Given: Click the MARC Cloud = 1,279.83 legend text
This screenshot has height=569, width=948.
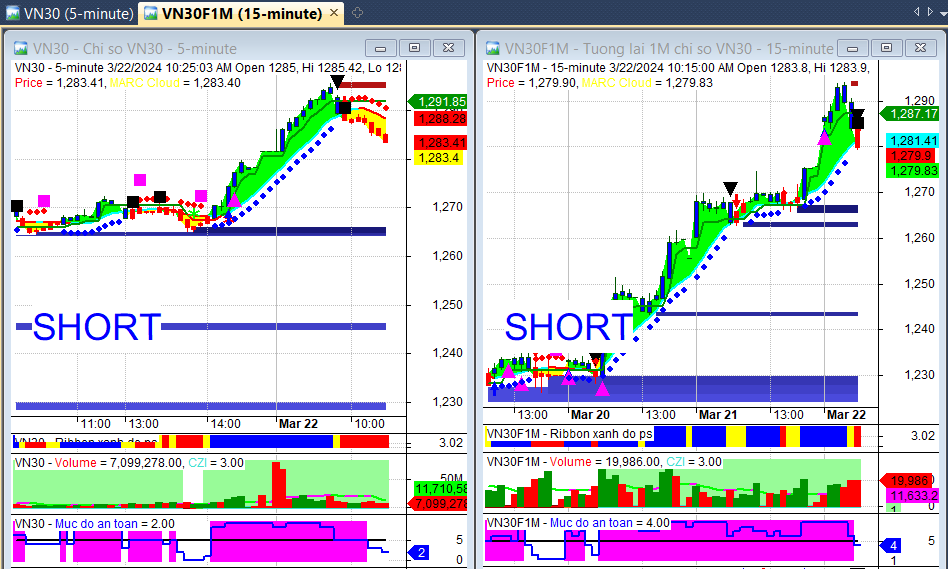Looking at the screenshot, I should point(647,83).
